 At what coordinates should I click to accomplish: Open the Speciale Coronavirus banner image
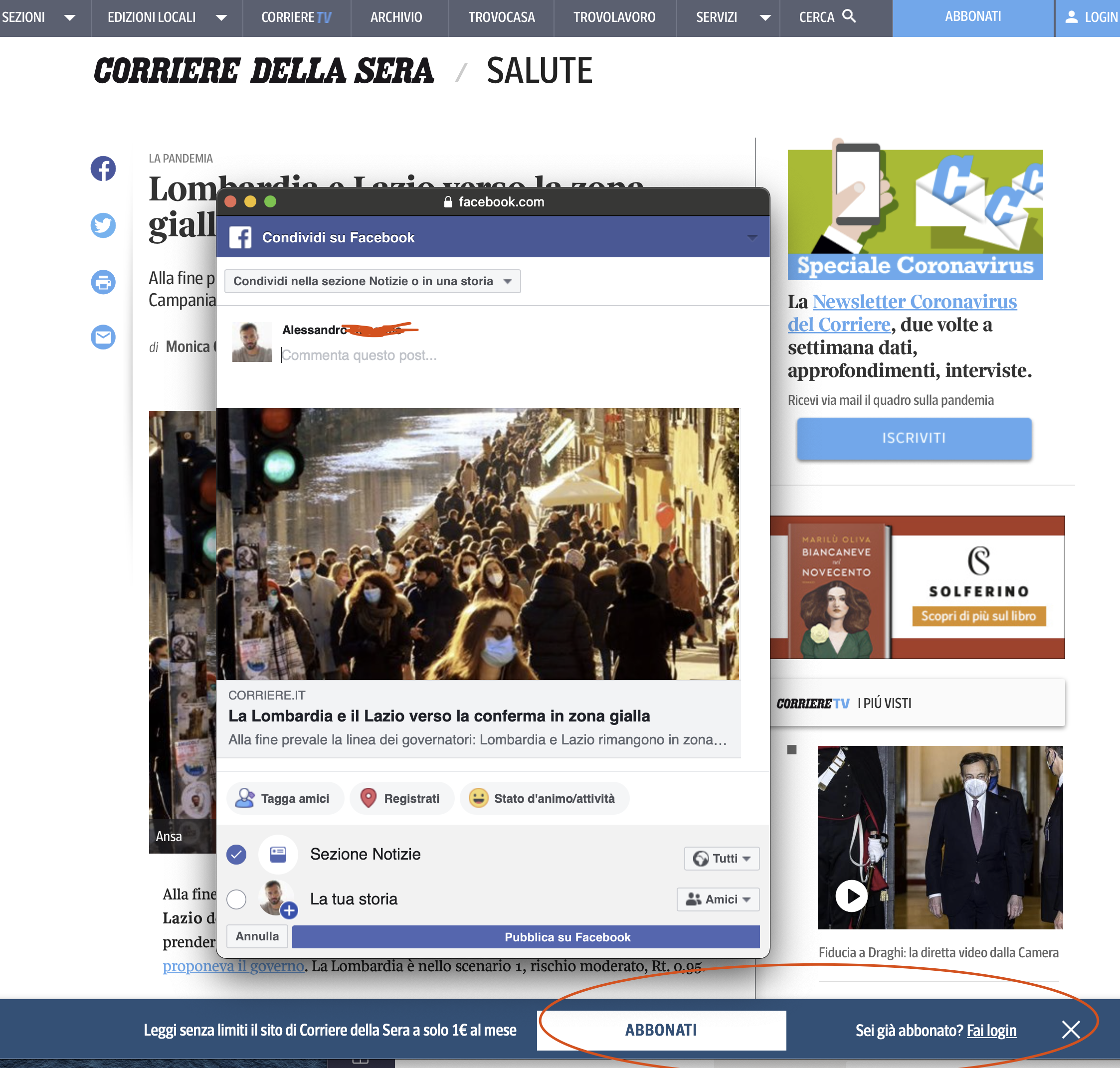(915, 209)
